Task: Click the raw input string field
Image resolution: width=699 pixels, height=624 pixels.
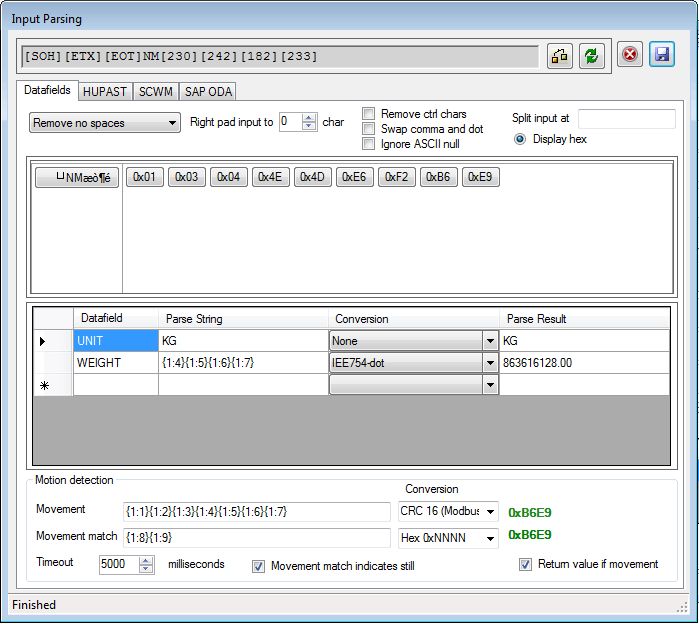Action: tap(280, 57)
